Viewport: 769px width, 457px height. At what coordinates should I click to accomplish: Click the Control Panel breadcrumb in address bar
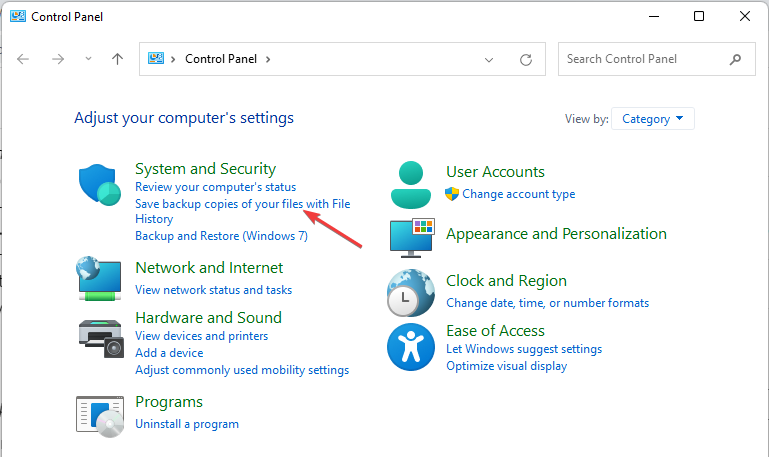point(220,59)
